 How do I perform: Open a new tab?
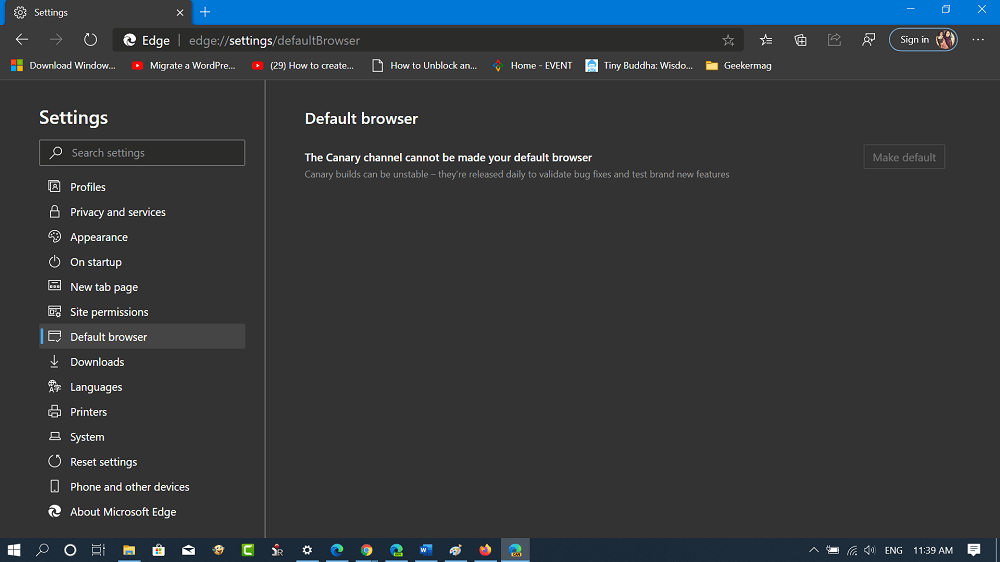pyautogui.click(x=205, y=12)
